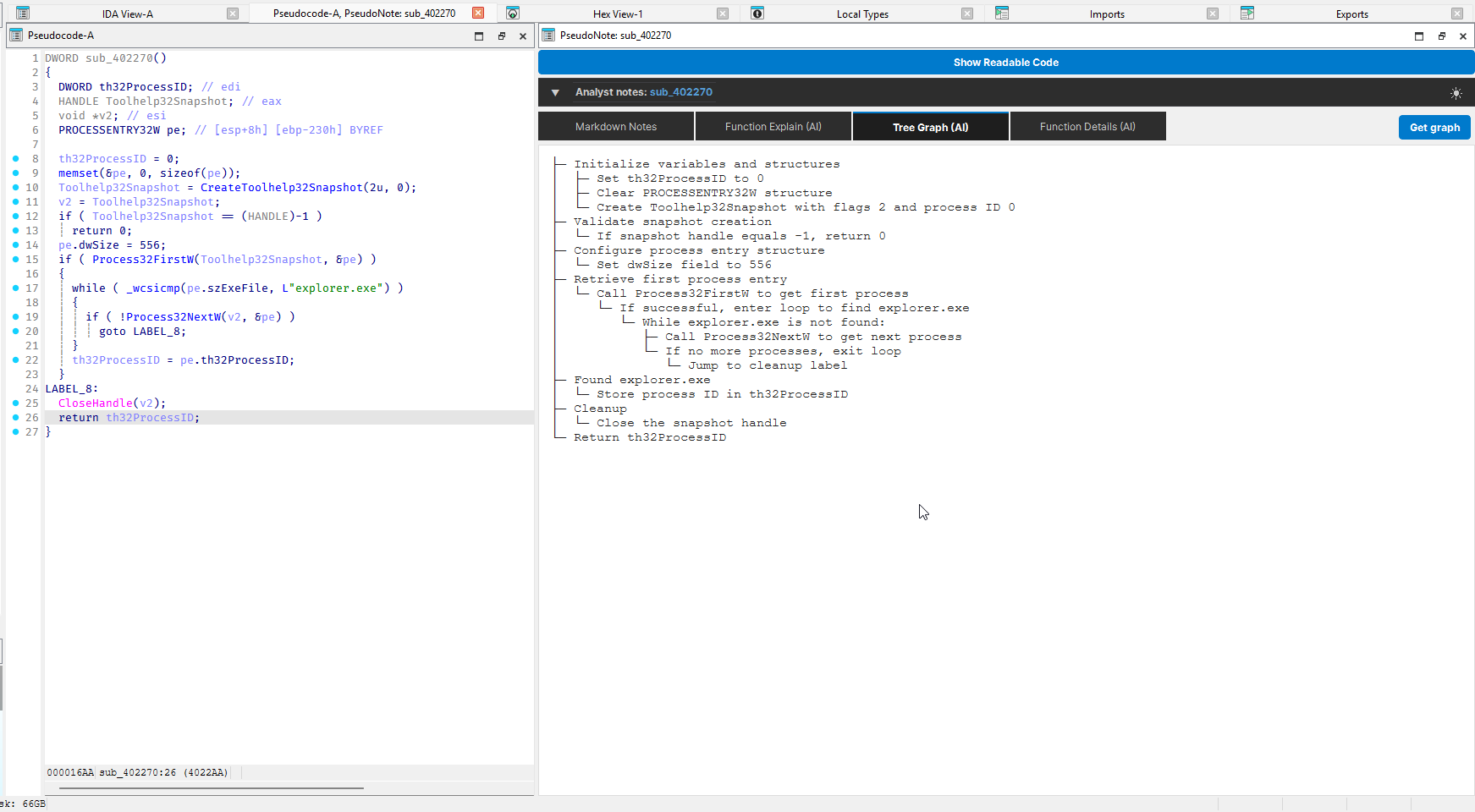Float the PseudoNote panel
1475x812 pixels.
tap(1442, 36)
